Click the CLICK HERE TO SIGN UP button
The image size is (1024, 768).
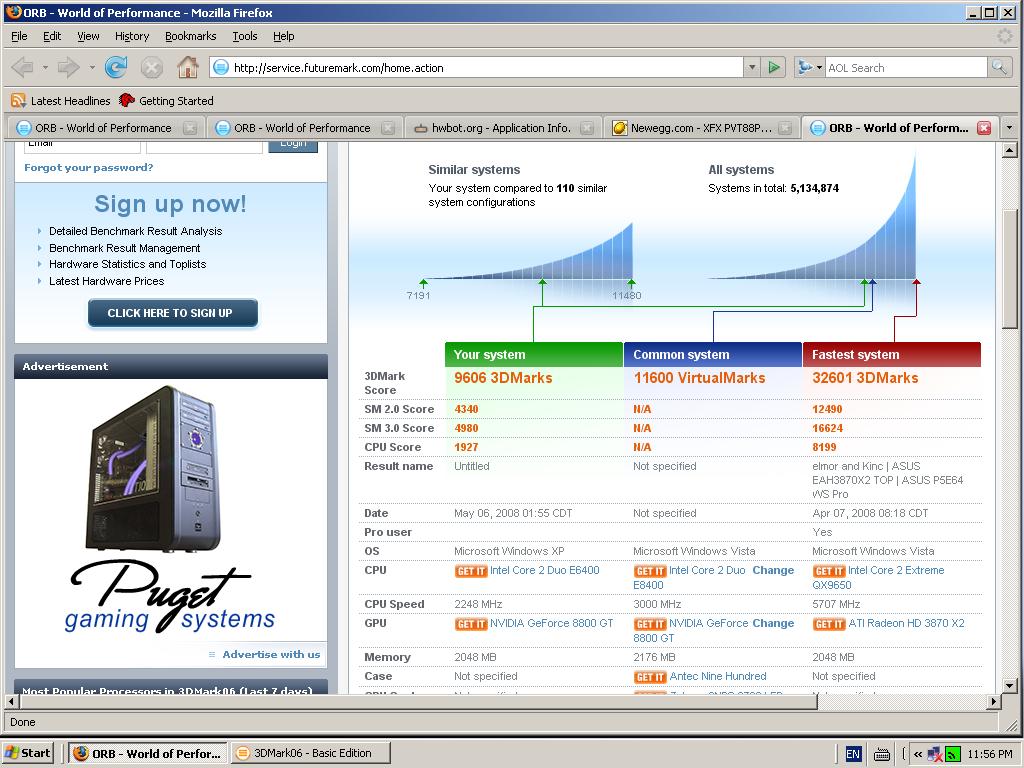172,313
